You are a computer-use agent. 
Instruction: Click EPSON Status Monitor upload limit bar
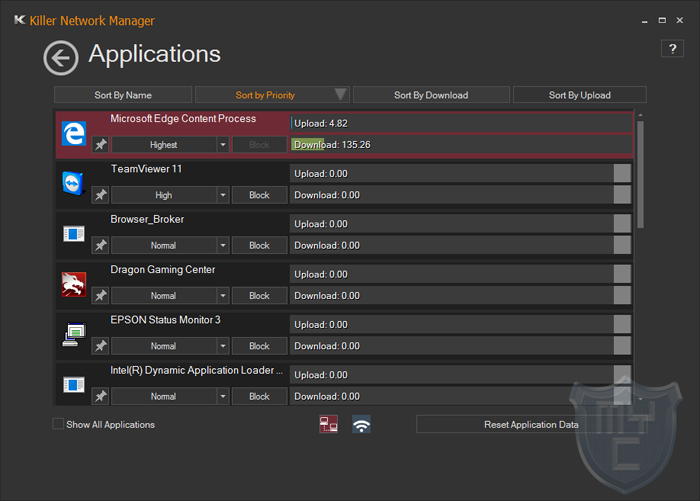(x=460, y=324)
